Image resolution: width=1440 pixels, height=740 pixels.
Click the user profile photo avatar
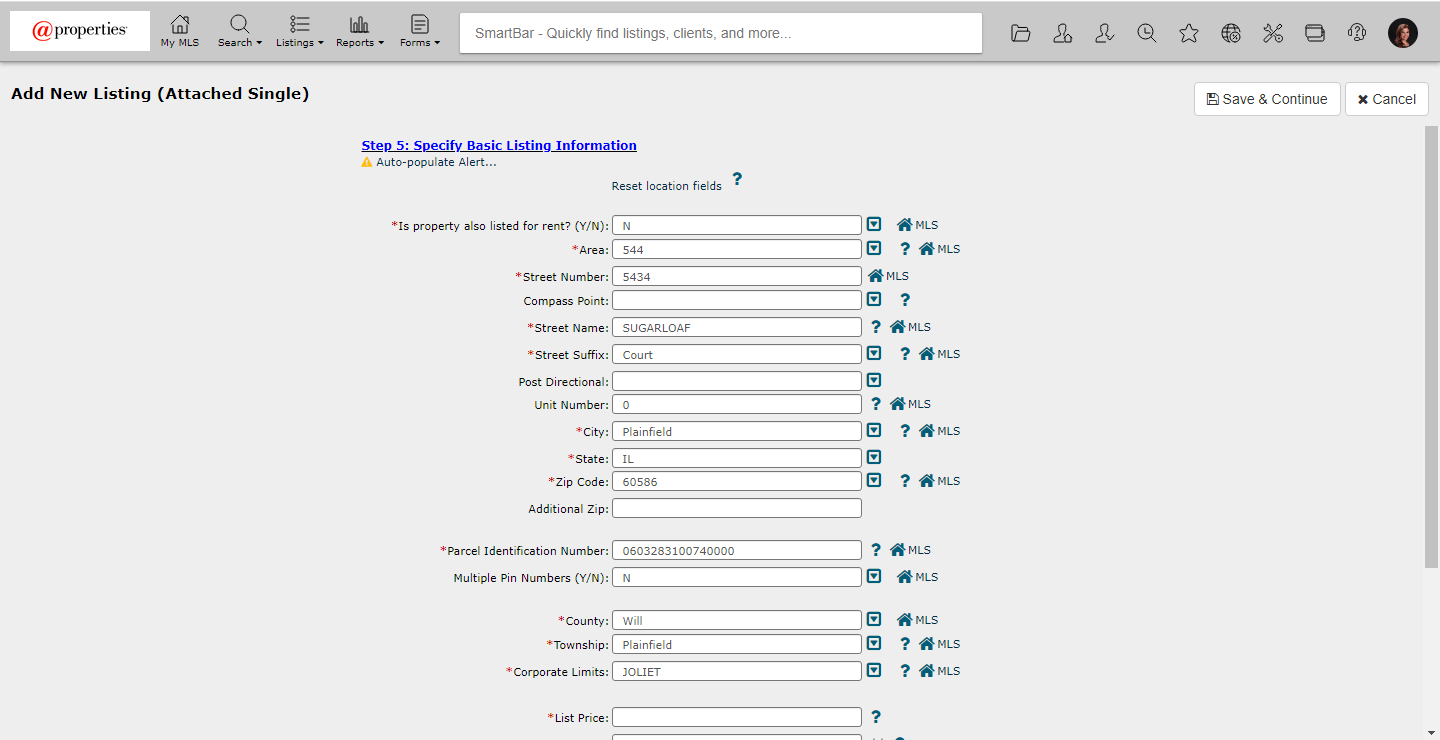[x=1402, y=33]
